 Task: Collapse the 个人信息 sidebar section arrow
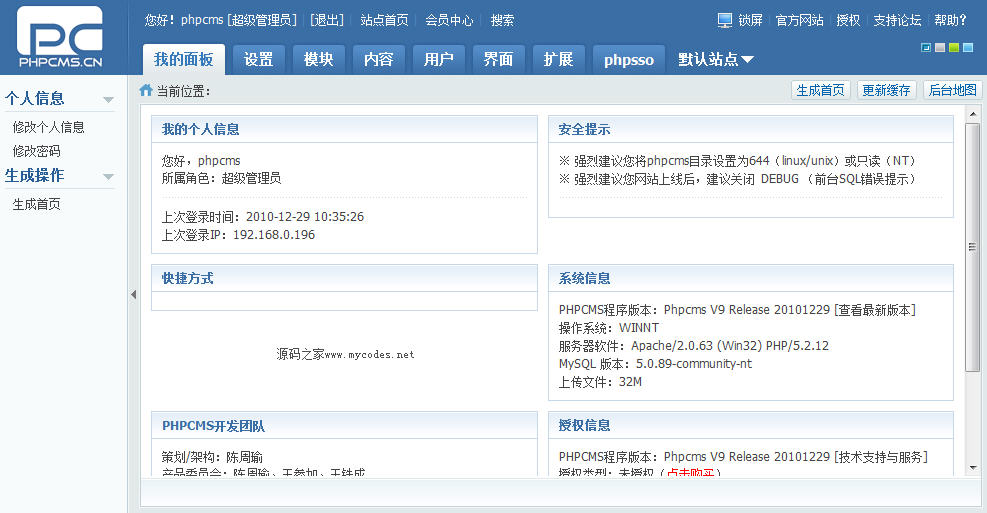(108, 99)
